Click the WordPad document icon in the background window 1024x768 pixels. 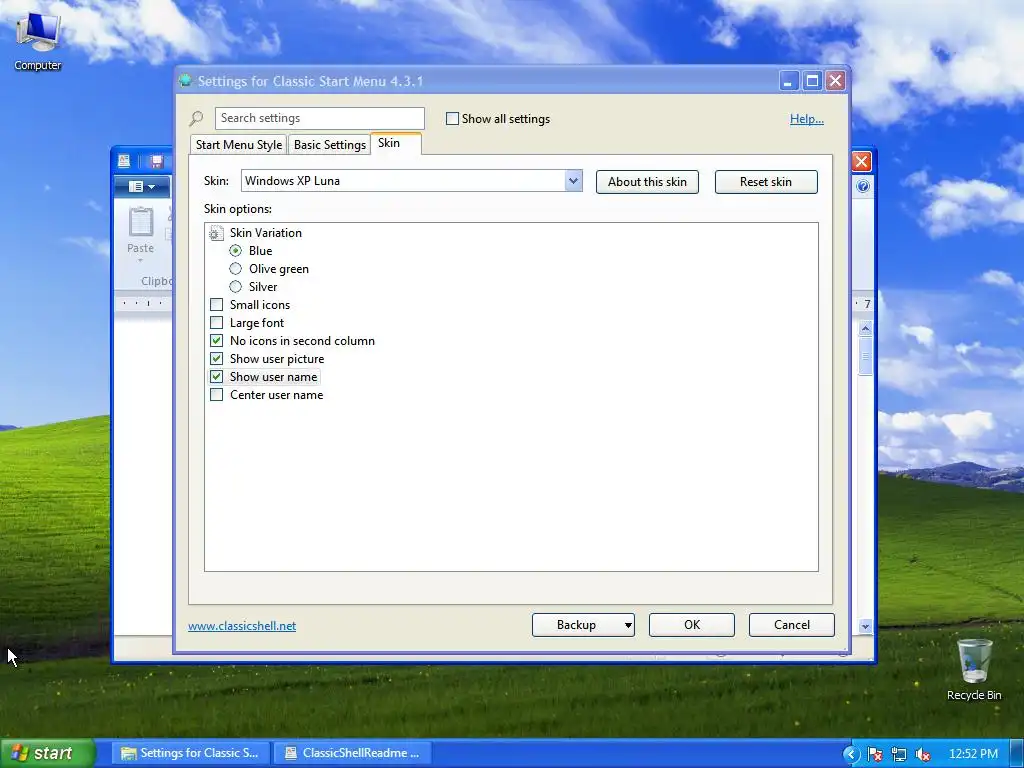click(124, 161)
